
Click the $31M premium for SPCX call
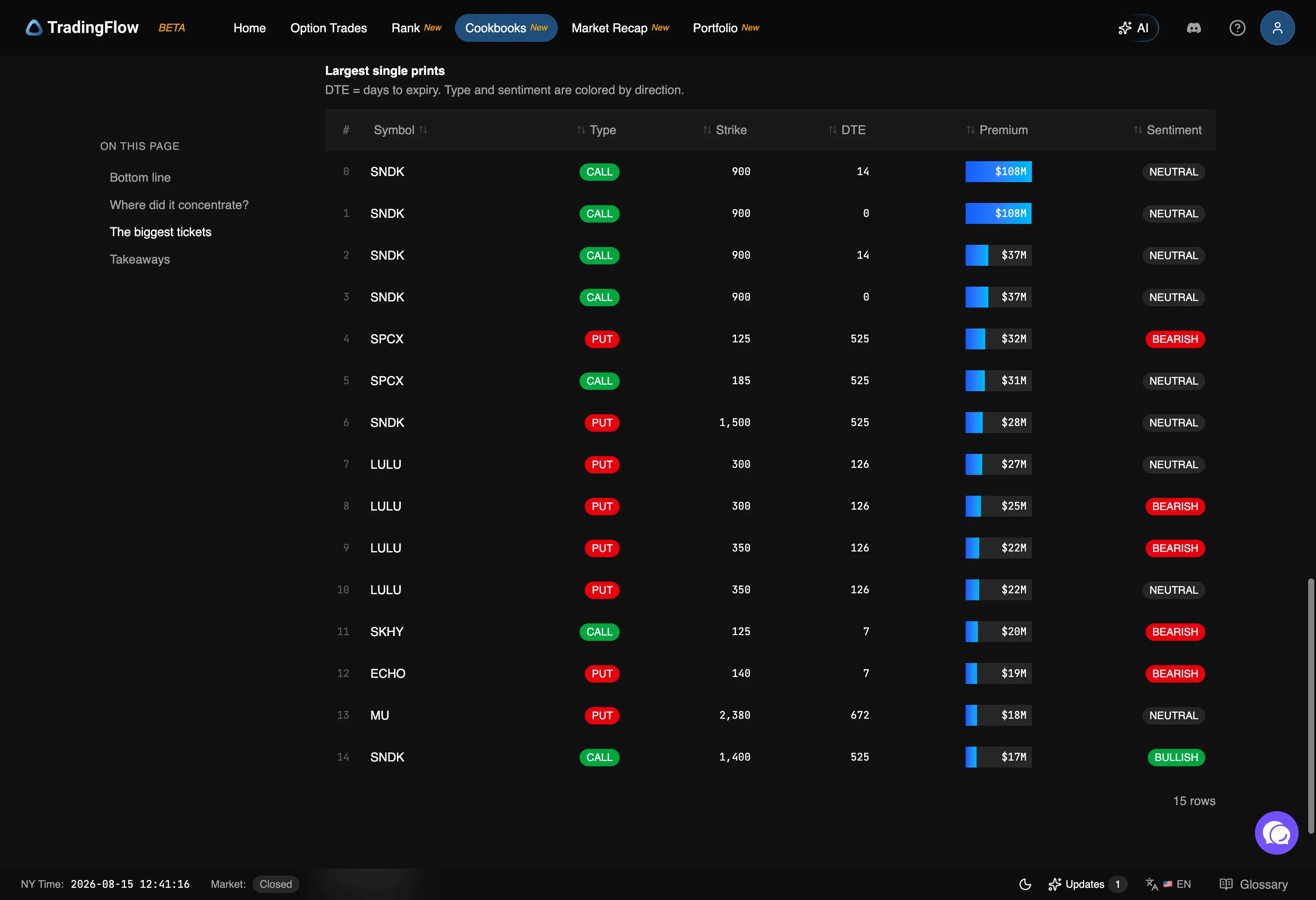coord(998,381)
